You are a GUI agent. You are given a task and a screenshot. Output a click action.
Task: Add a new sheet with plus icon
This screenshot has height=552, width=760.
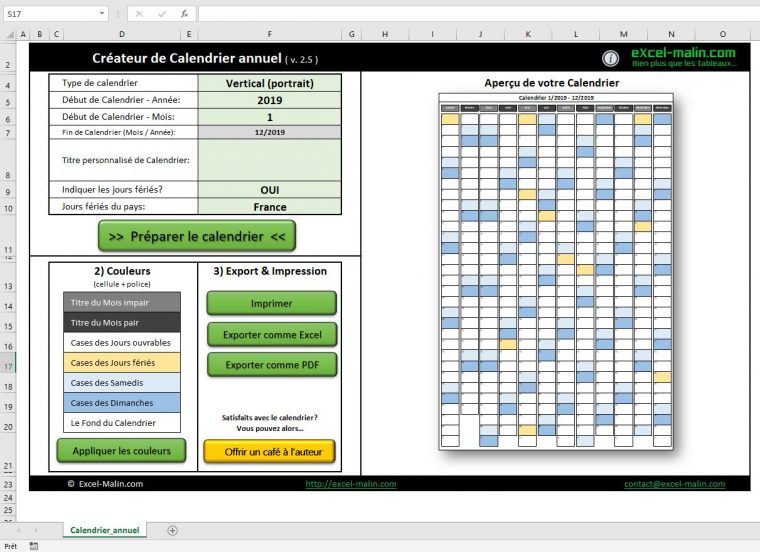(172, 530)
